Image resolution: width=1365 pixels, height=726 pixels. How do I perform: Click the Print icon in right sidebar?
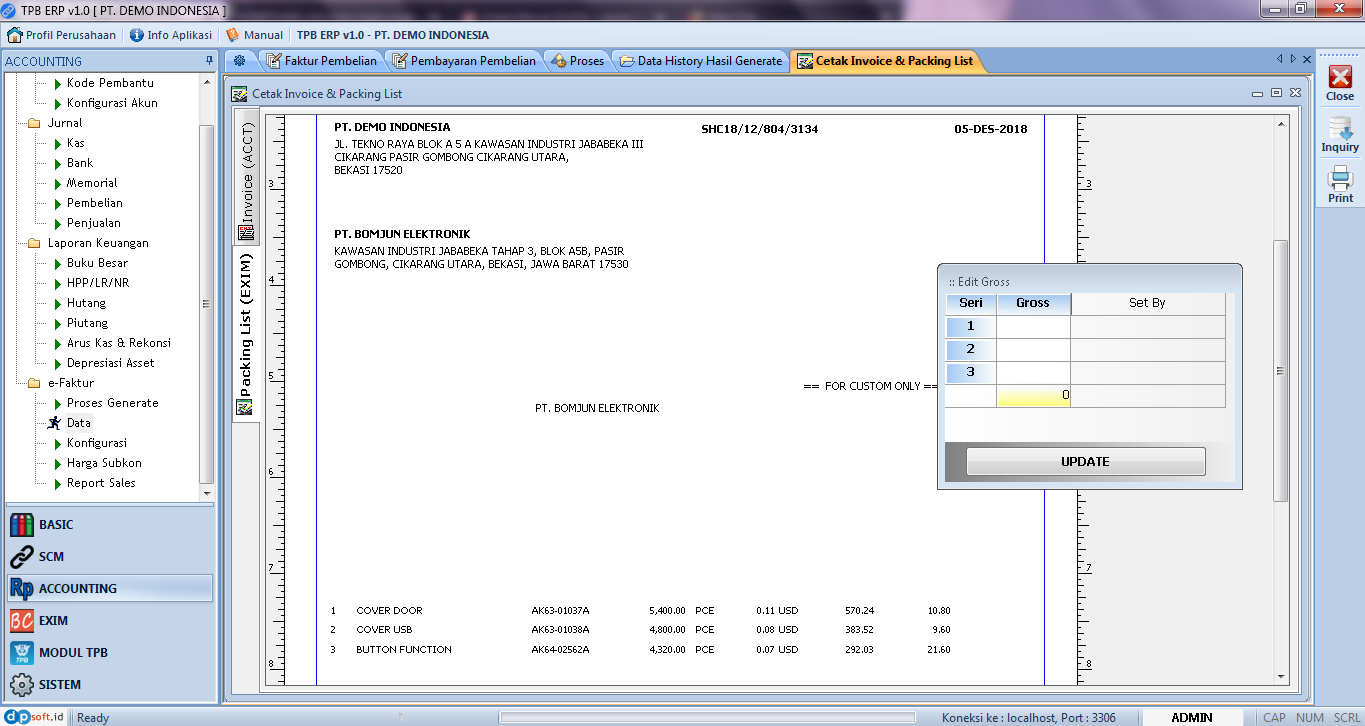(x=1340, y=184)
